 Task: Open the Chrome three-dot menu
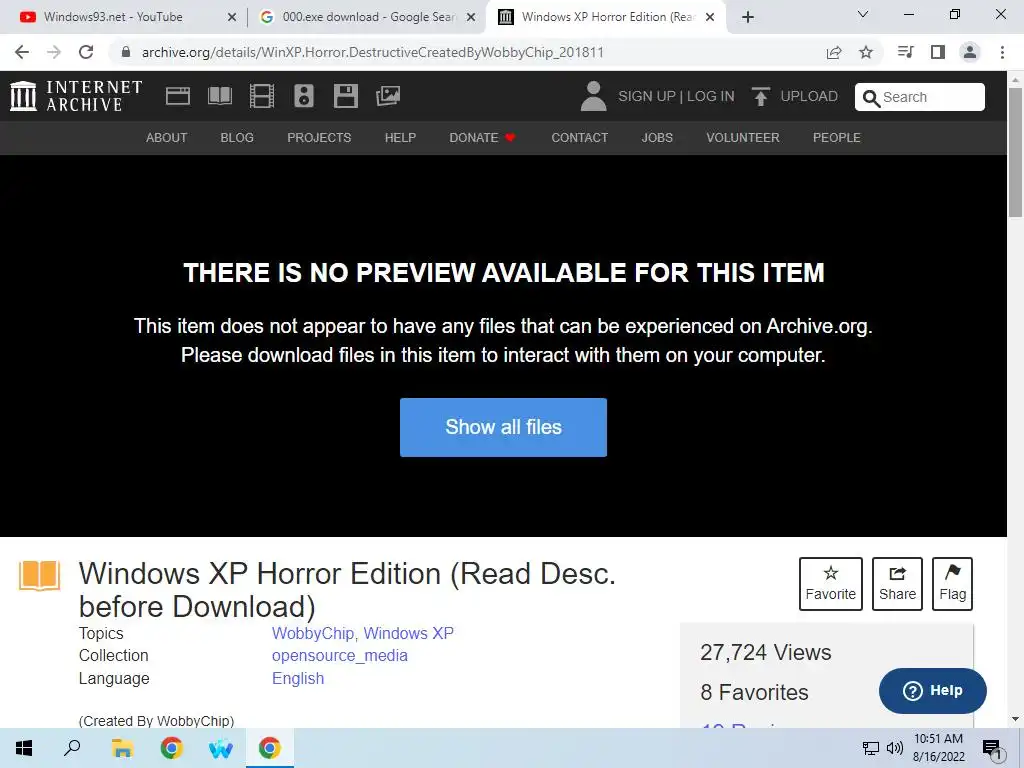1002,52
